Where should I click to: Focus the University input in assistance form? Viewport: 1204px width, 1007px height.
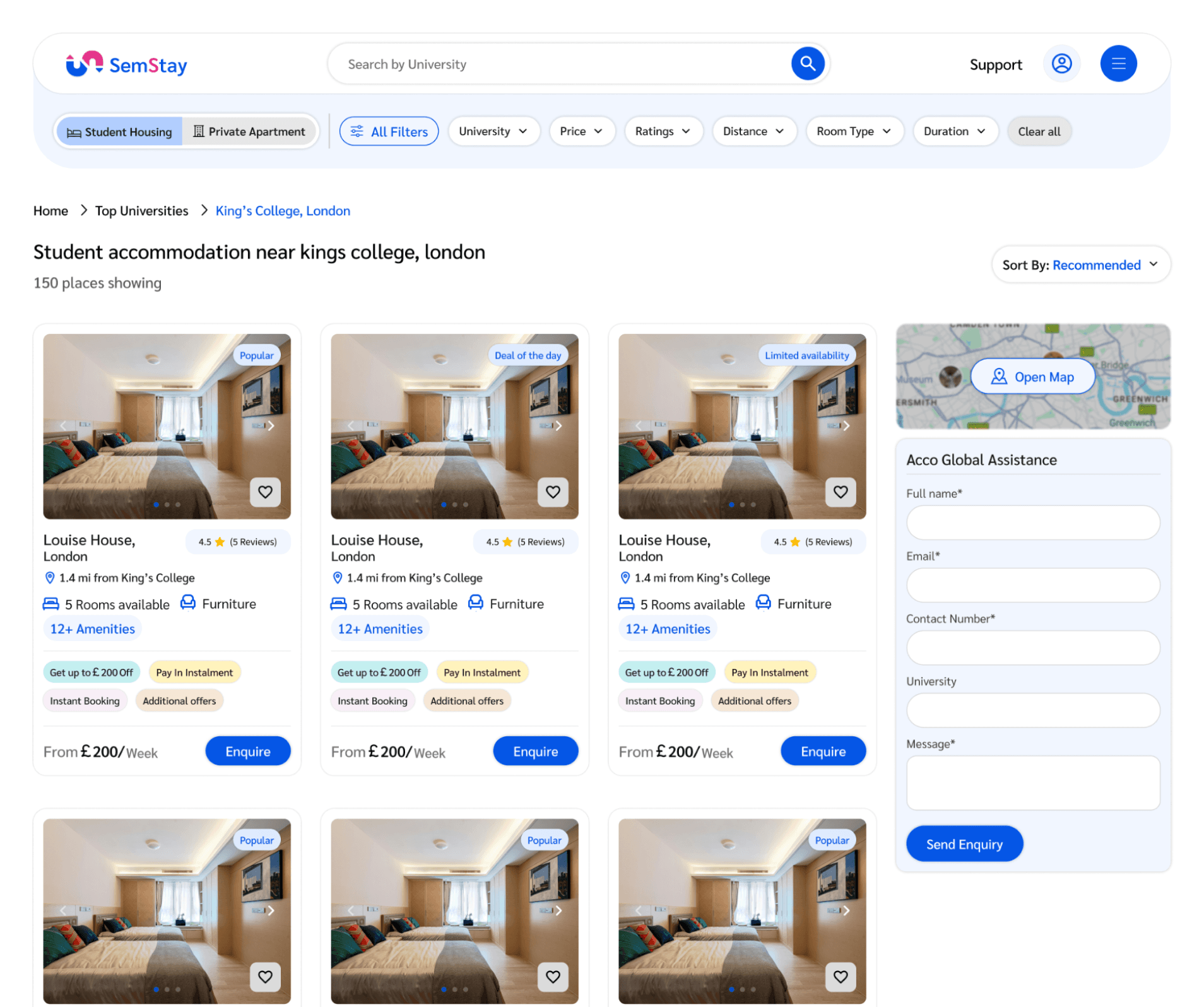click(x=1032, y=710)
